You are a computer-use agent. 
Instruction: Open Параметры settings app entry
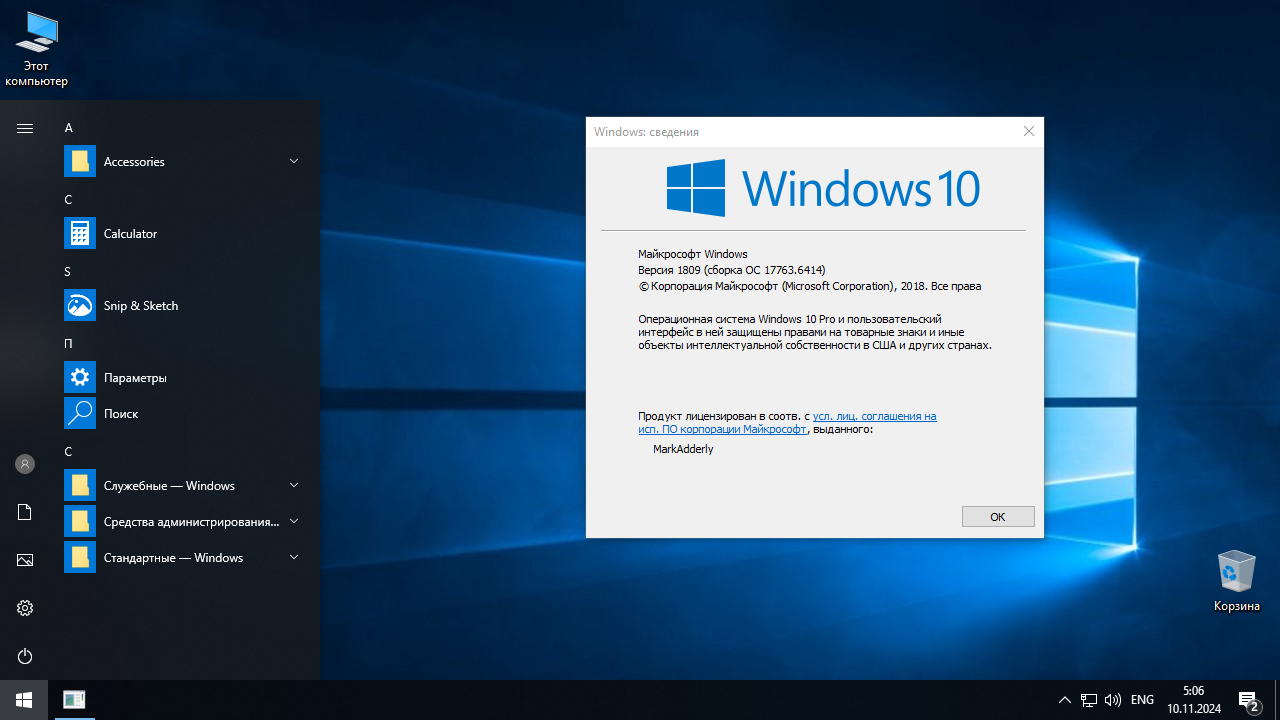point(182,377)
